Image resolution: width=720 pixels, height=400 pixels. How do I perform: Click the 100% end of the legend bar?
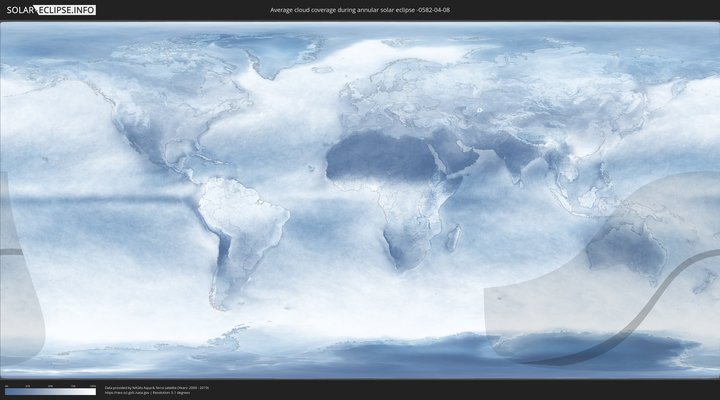[94, 392]
